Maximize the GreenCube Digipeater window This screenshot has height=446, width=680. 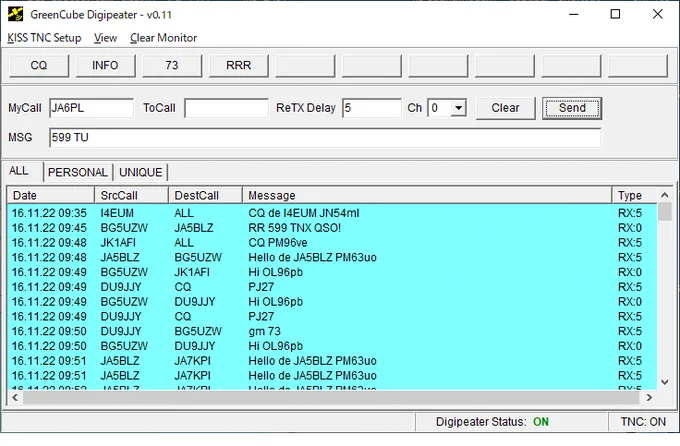click(x=615, y=14)
